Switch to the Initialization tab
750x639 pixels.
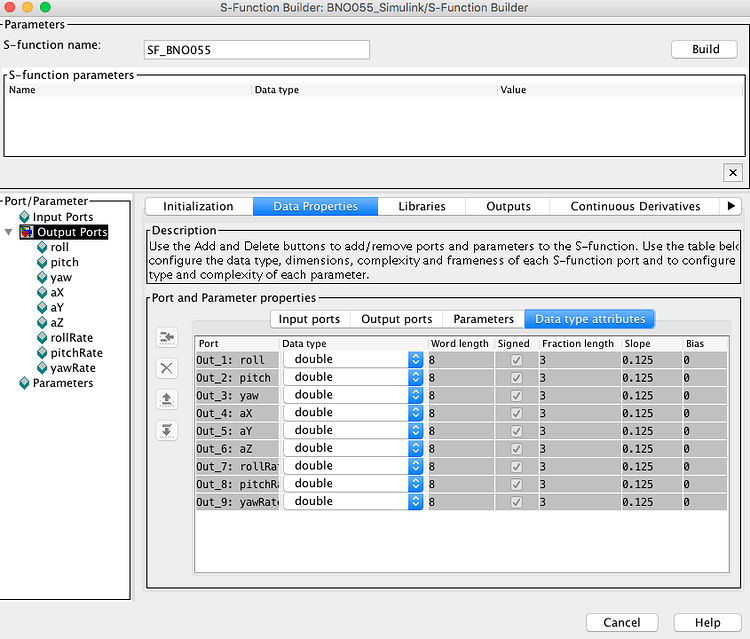(x=199, y=206)
